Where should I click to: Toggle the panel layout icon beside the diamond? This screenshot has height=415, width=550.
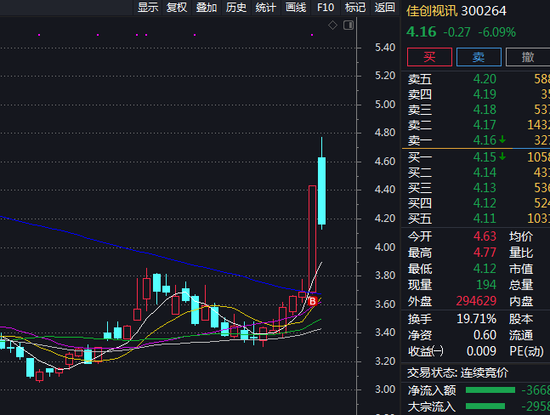348,25
